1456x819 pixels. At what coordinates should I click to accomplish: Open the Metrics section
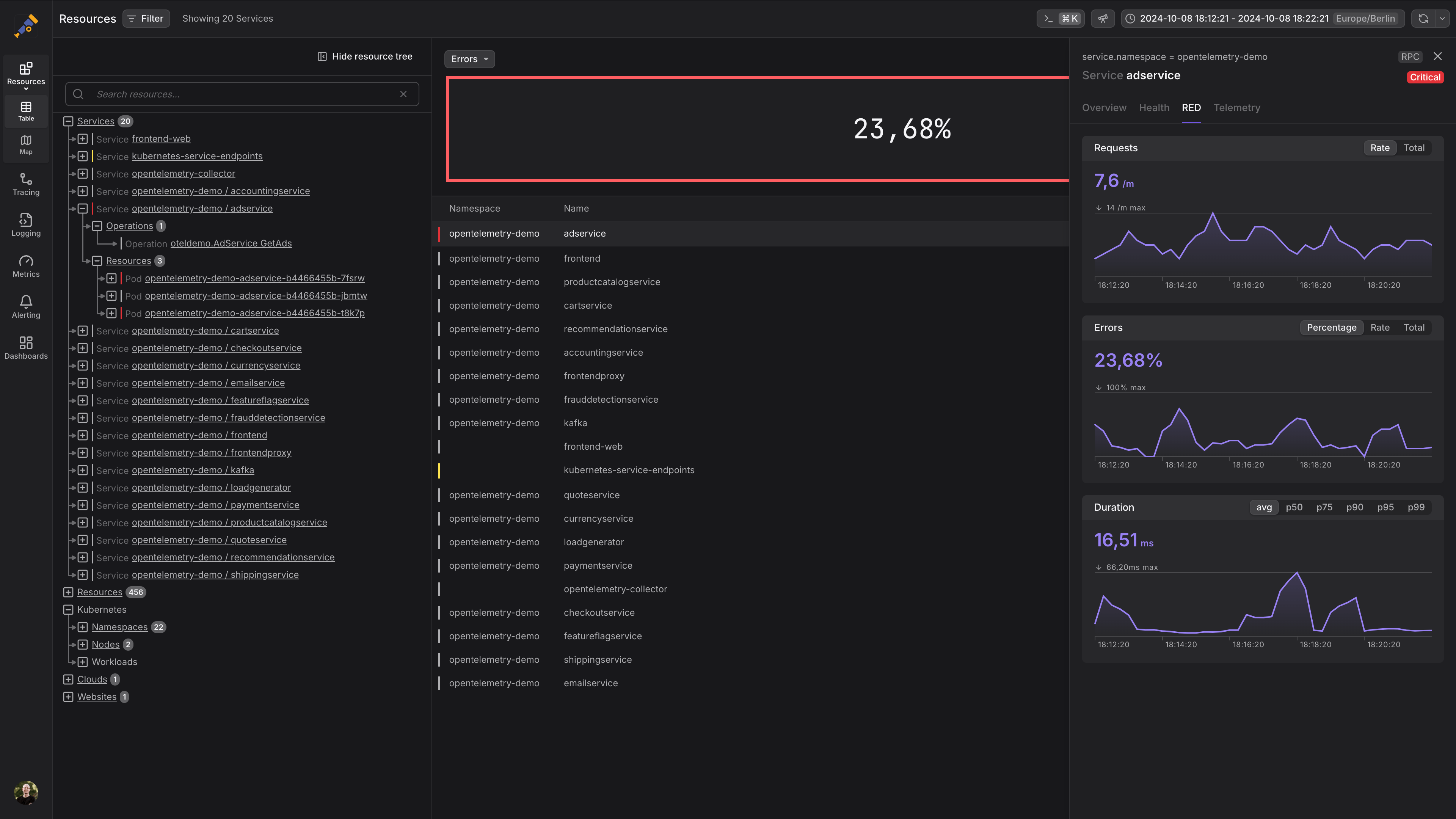click(x=26, y=266)
